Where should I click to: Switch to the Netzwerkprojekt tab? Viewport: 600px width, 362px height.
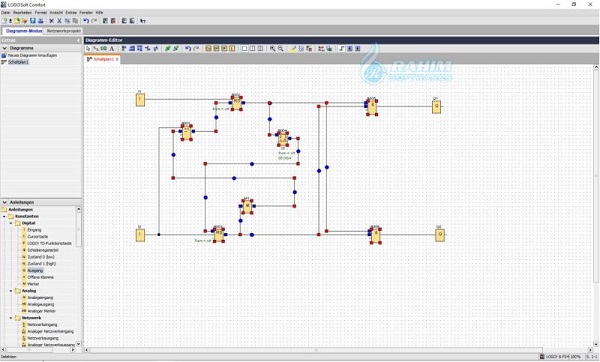pyautogui.click(x=64, y=31)
